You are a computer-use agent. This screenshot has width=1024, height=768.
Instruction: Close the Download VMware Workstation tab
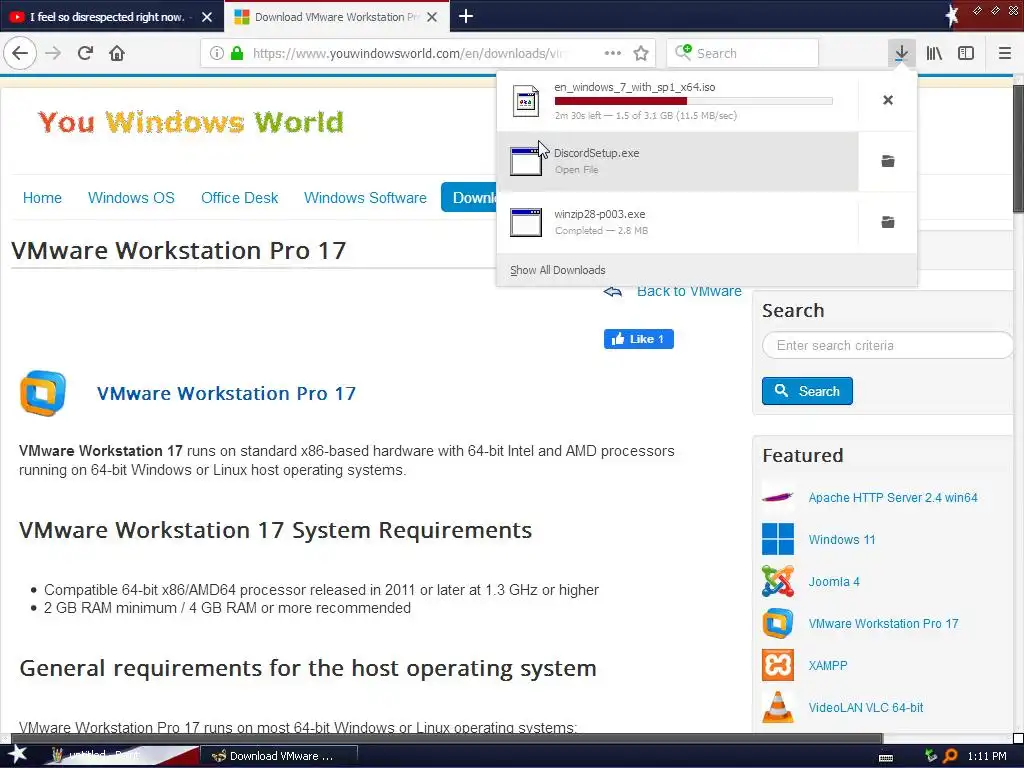(x=432, y=17)
